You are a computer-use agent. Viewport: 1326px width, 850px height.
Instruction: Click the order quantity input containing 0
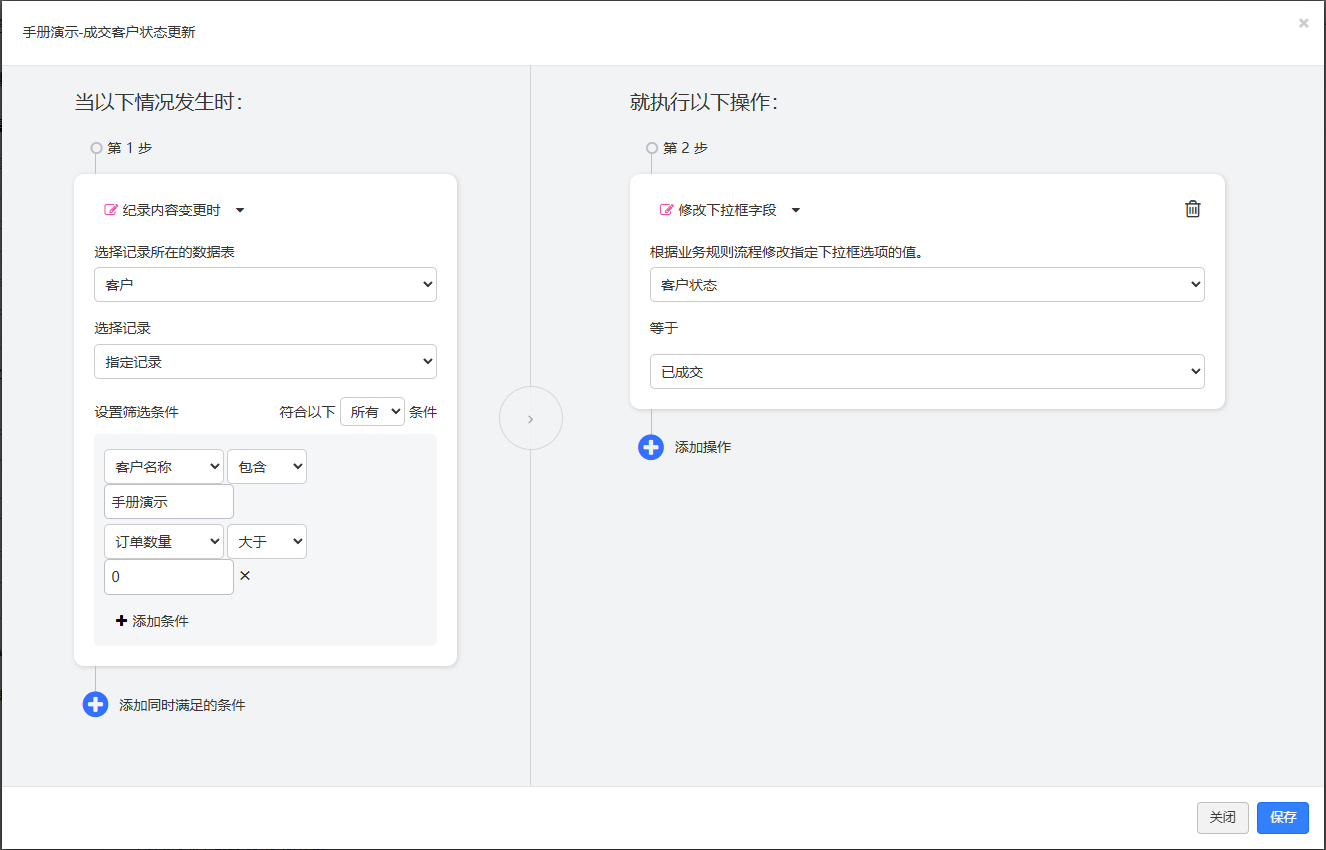(169, 577)
